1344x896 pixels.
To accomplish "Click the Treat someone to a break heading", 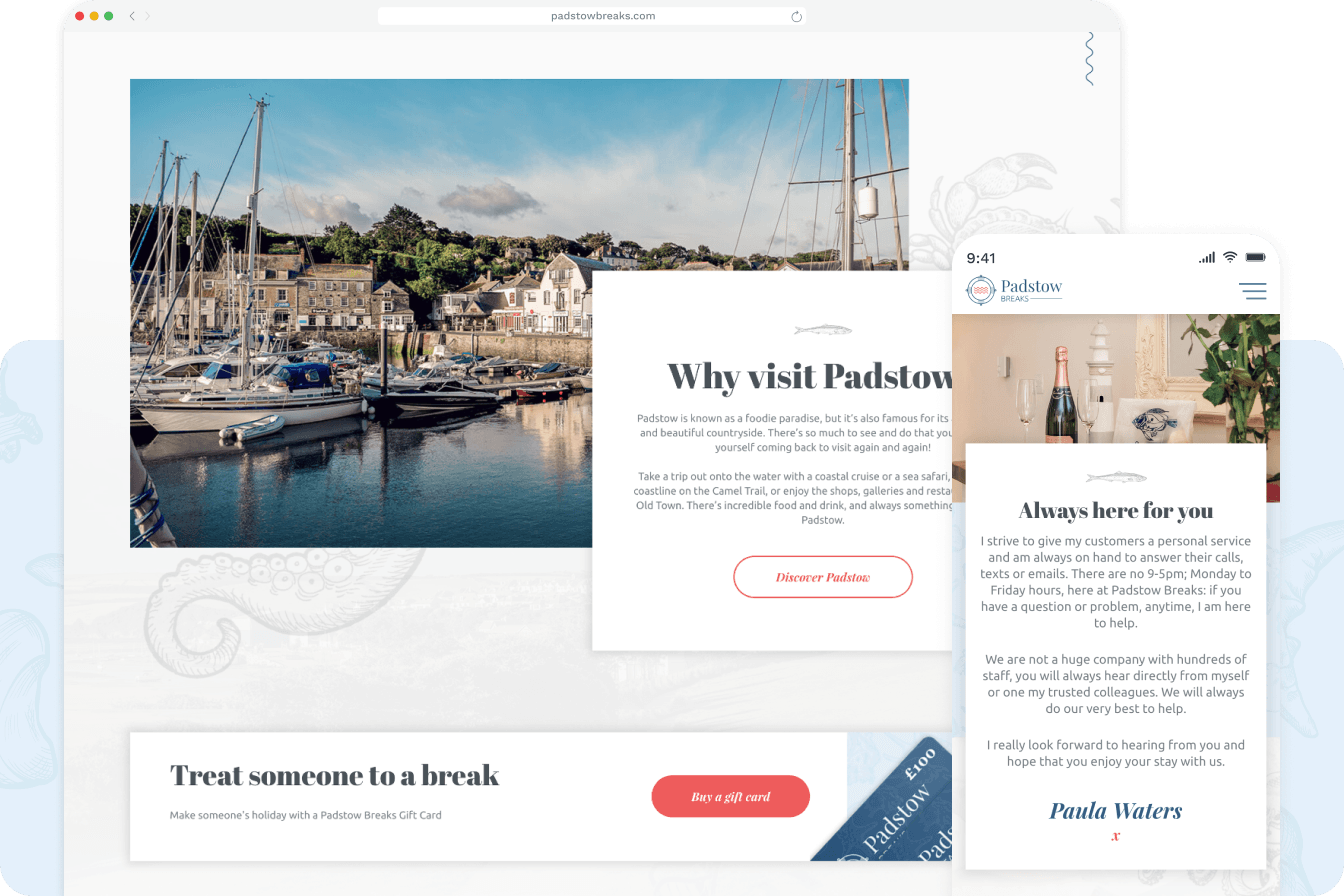I will pyautogui.click(x=334, y=775).
